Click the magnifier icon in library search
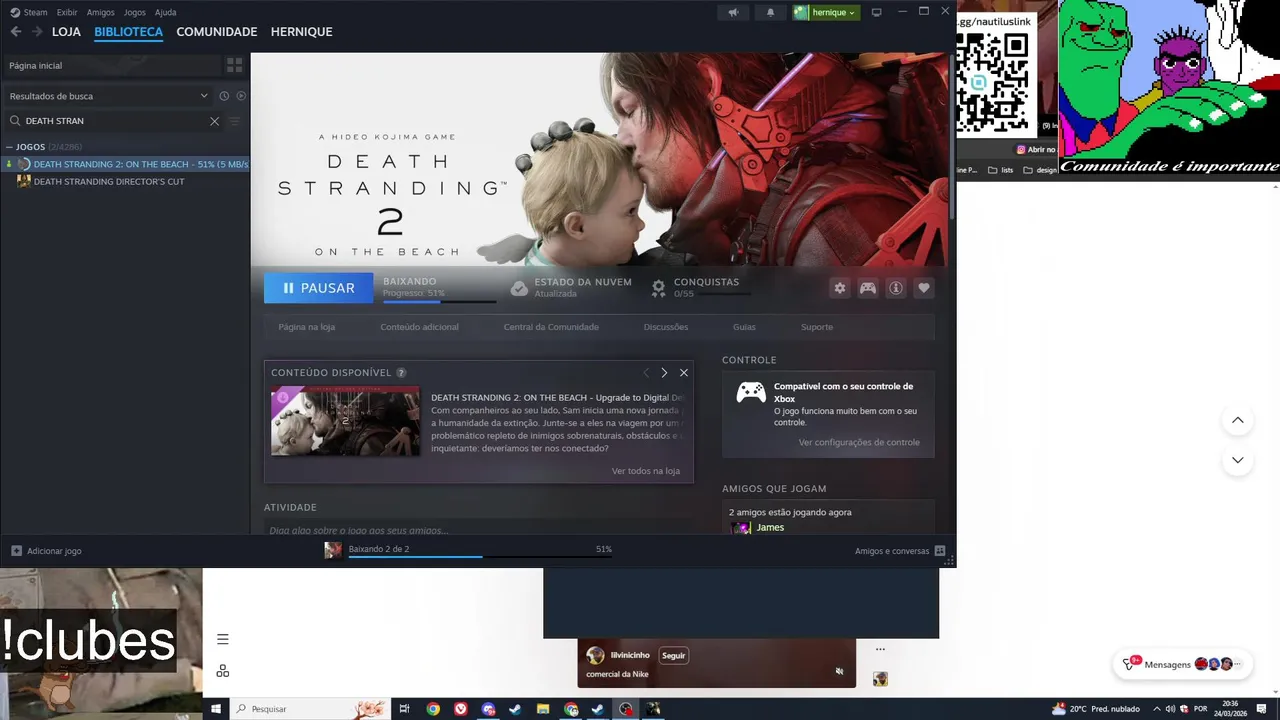This screenshot has width=1280, height=720. click(x=15, y=121)
